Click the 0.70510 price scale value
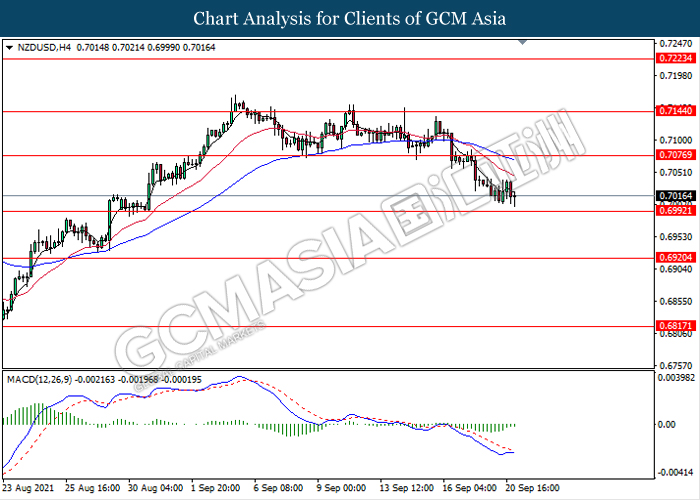 pos(676,172)
